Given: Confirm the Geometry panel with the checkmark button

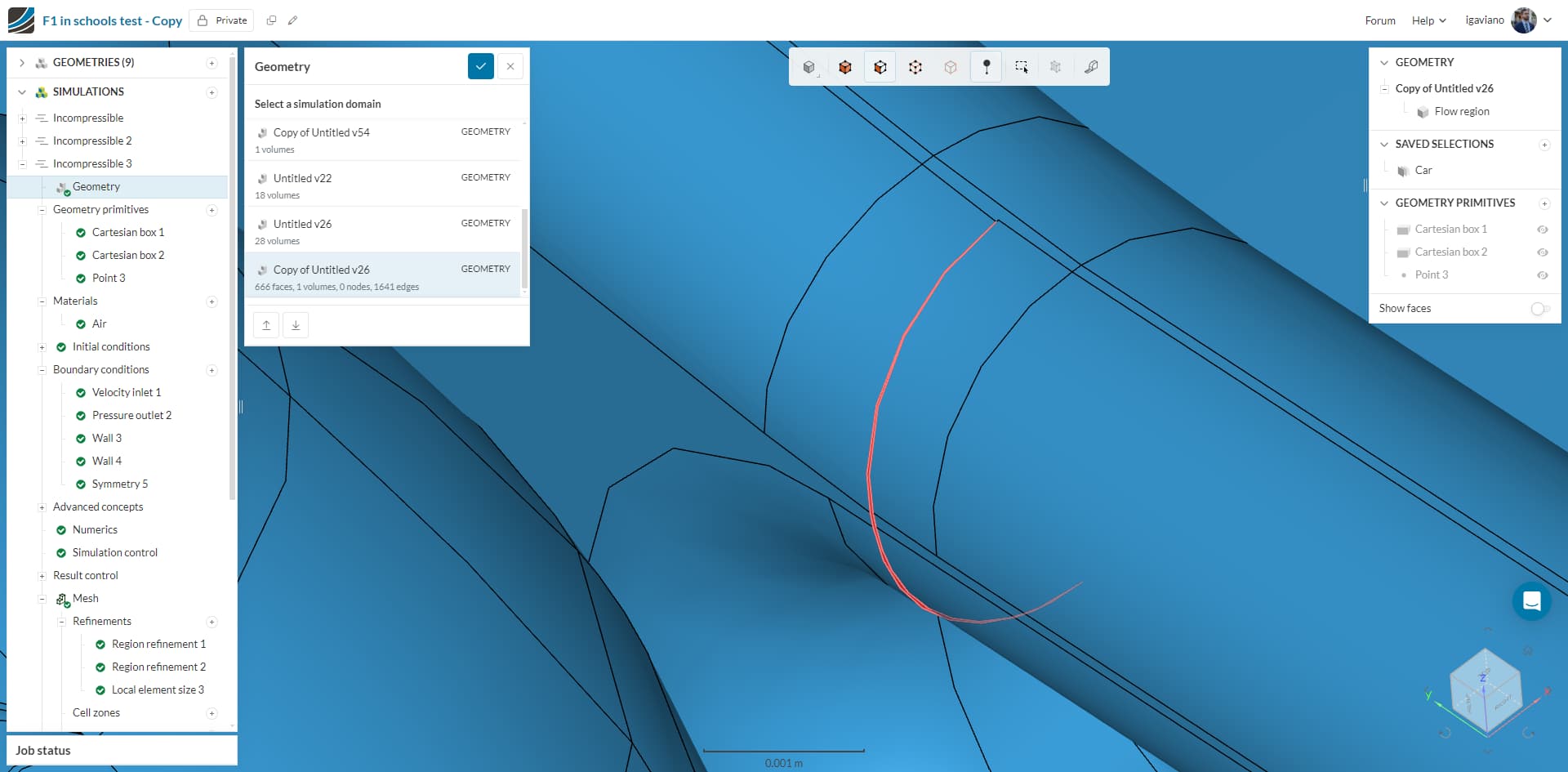Looking at the screenshot, I should tap(481, 66).
